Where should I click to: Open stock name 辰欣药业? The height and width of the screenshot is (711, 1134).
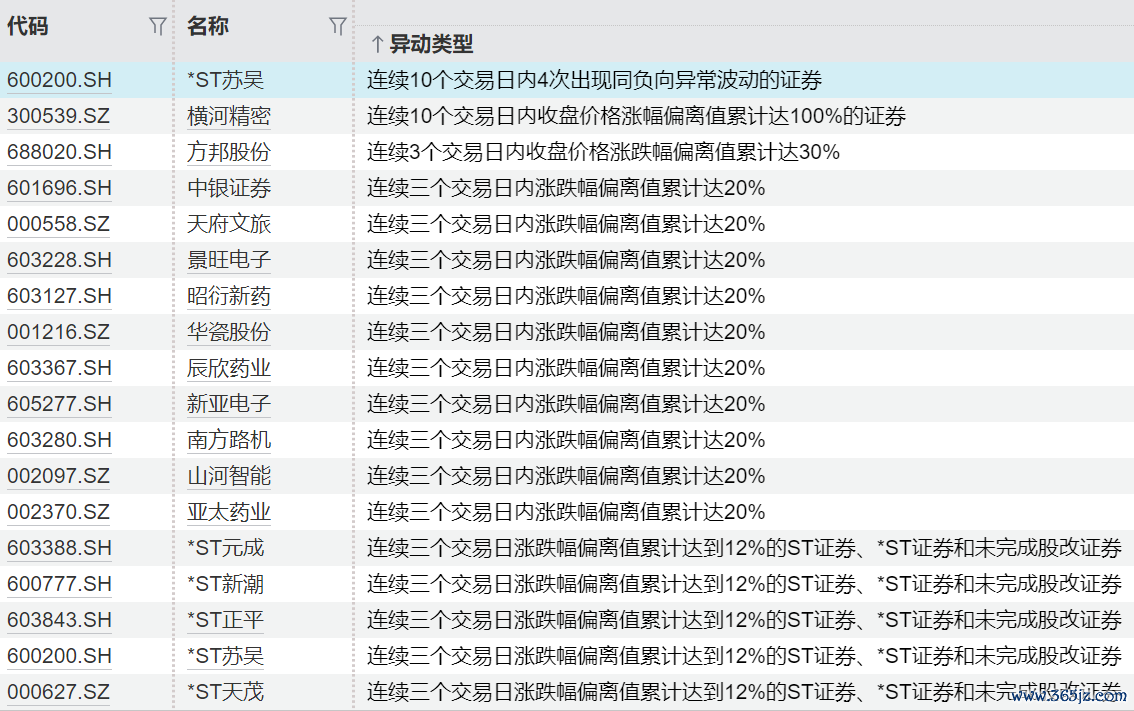coord(229,368)
